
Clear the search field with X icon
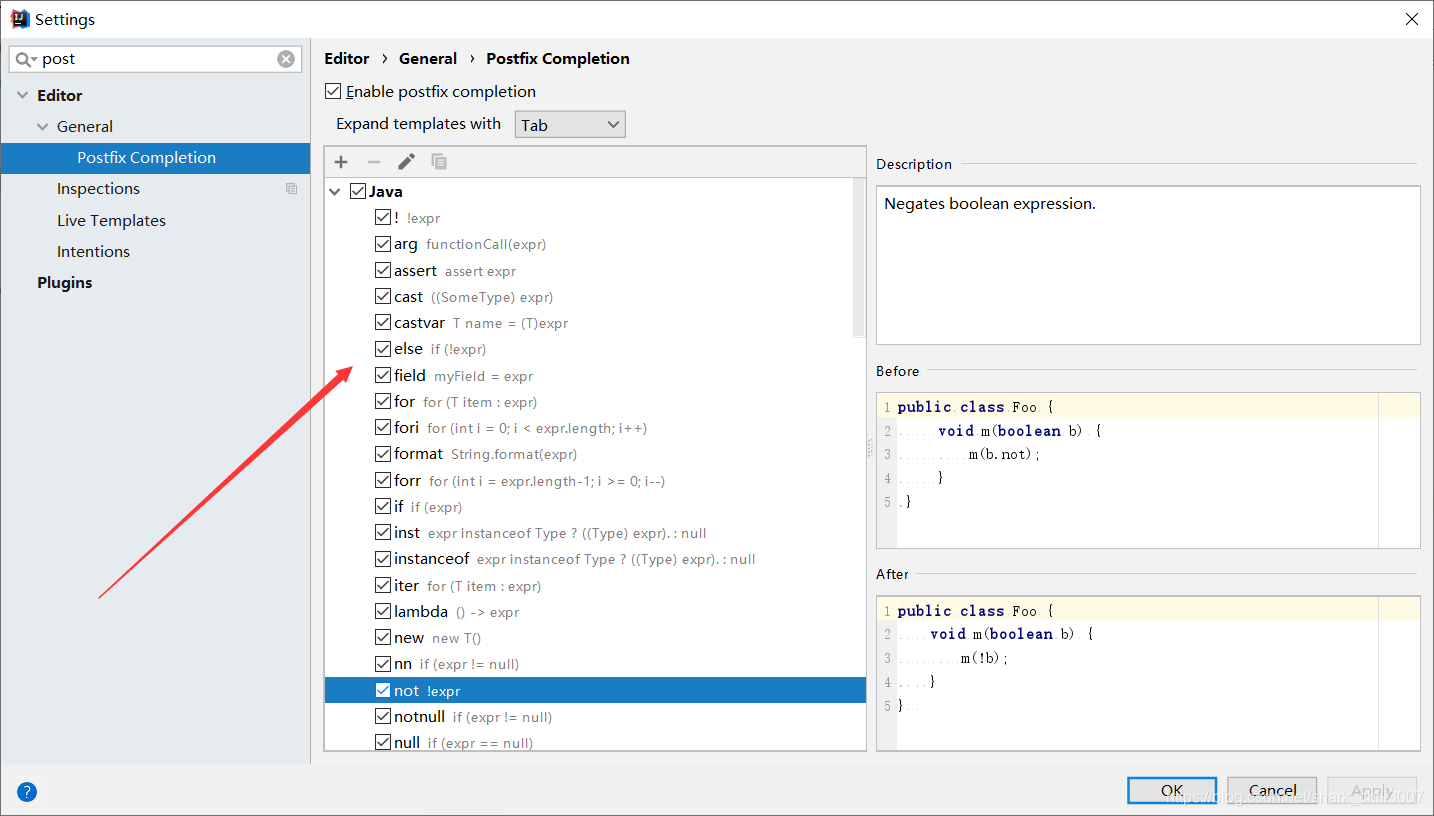tap(286, 59)
